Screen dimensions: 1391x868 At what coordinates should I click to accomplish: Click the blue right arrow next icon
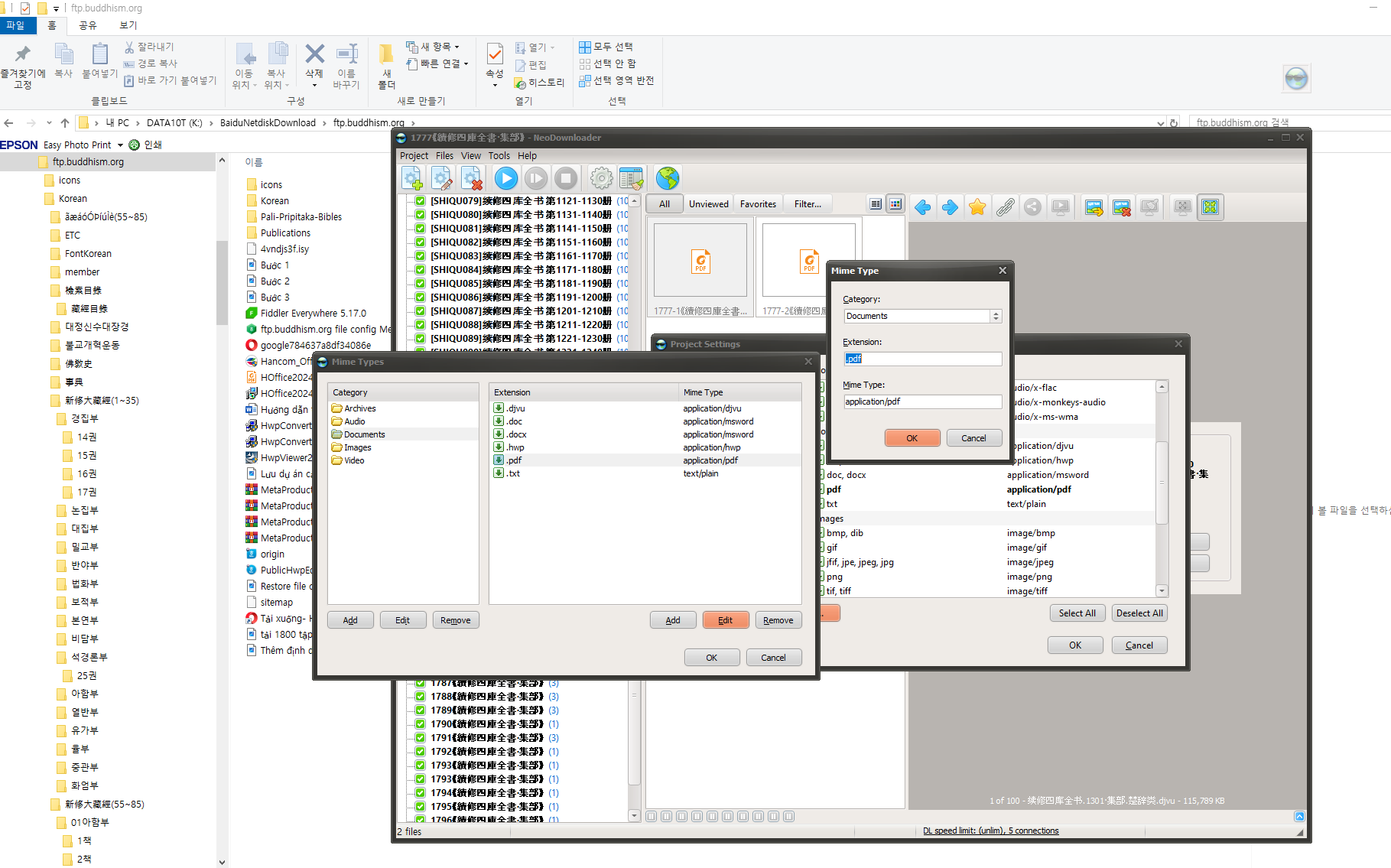point(950,207)
